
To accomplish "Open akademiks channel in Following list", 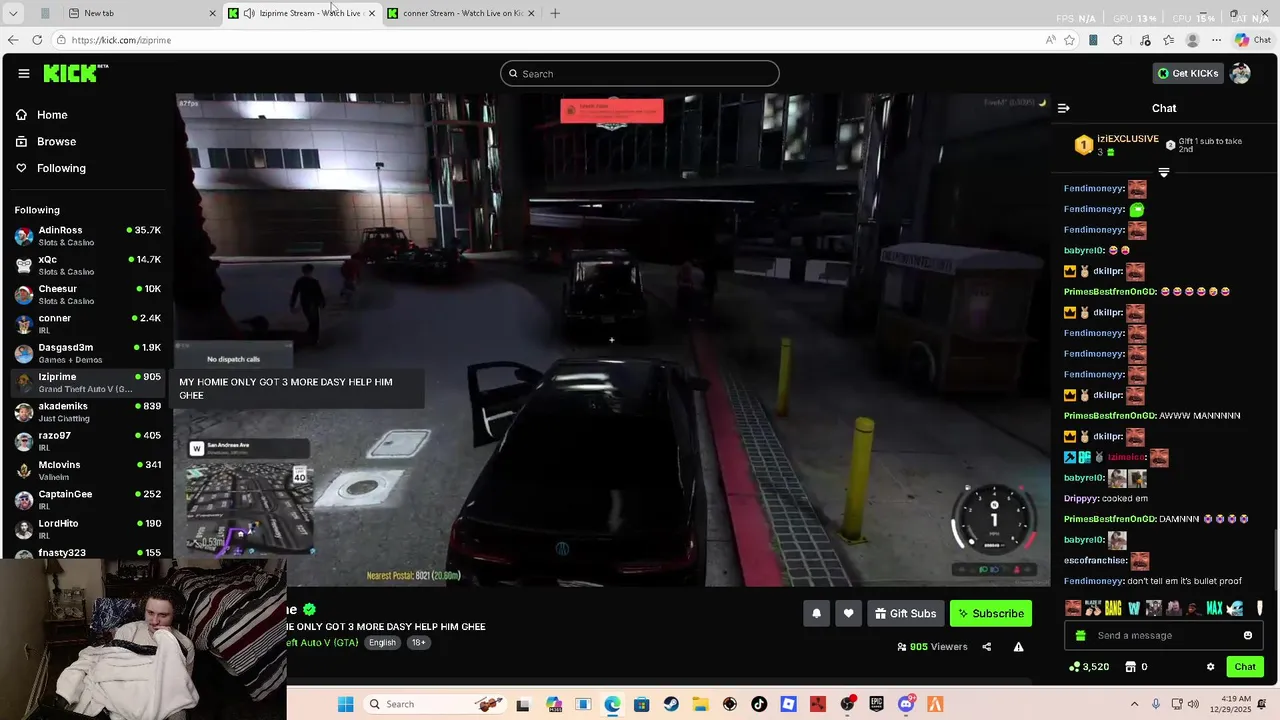I will 88,411.
